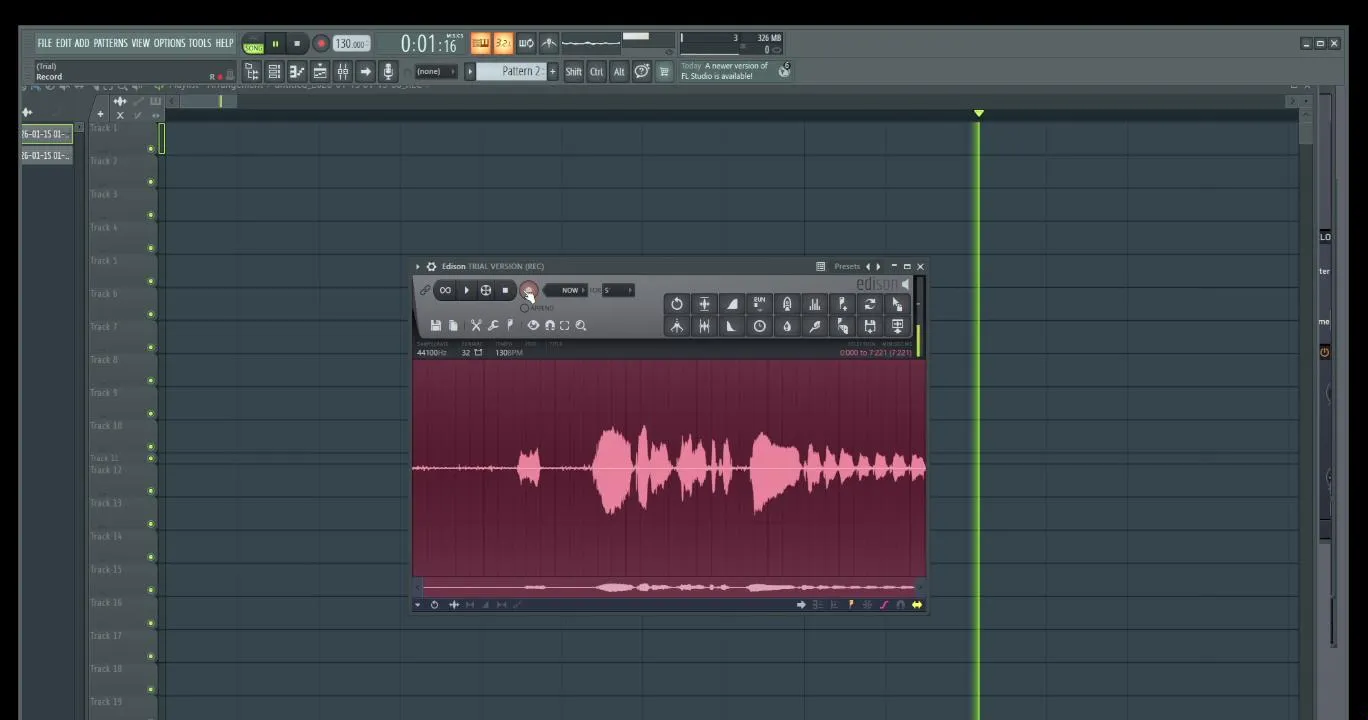
Task: Toggle the 3-2-1 countdown before recording
Action: point(503,43)
